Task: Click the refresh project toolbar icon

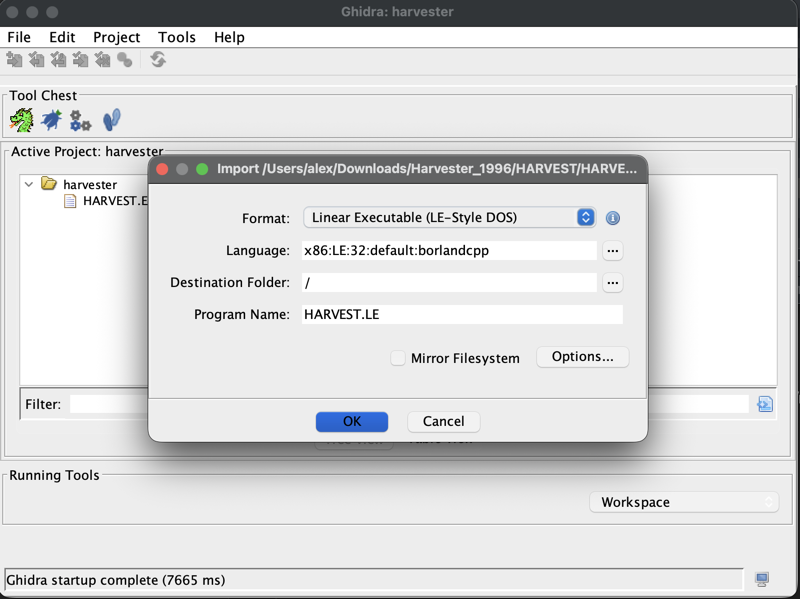Action: pyautogui.click(x=158, y=60)
